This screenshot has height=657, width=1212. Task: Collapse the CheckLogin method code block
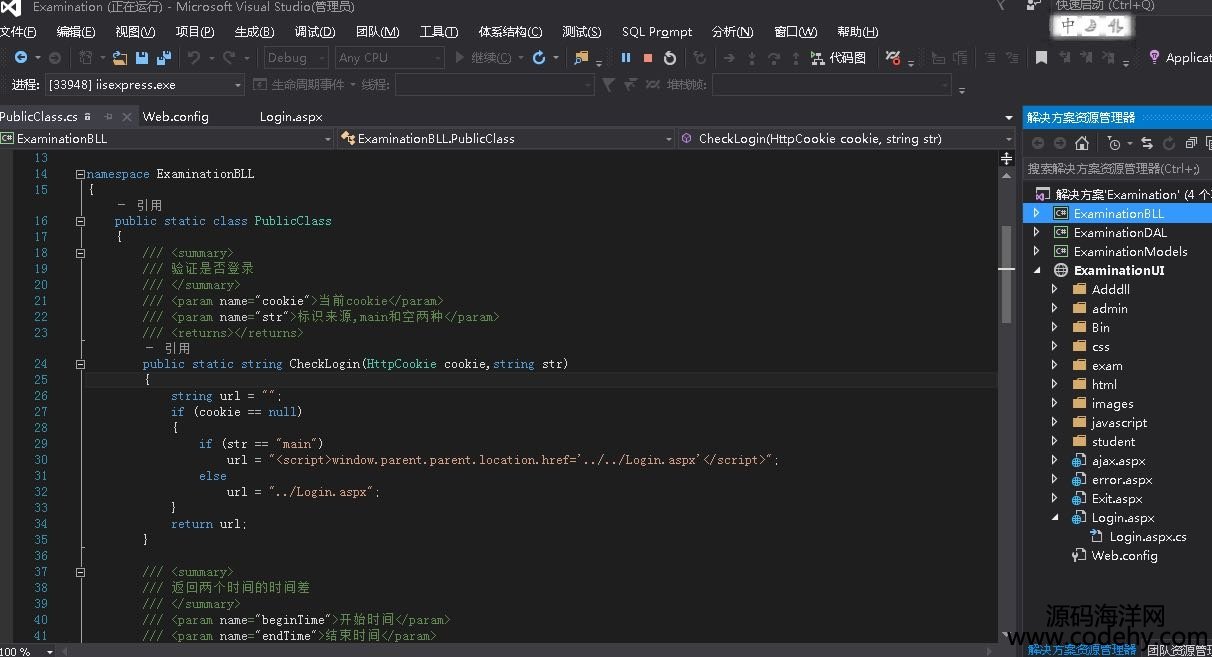(80, 365)
